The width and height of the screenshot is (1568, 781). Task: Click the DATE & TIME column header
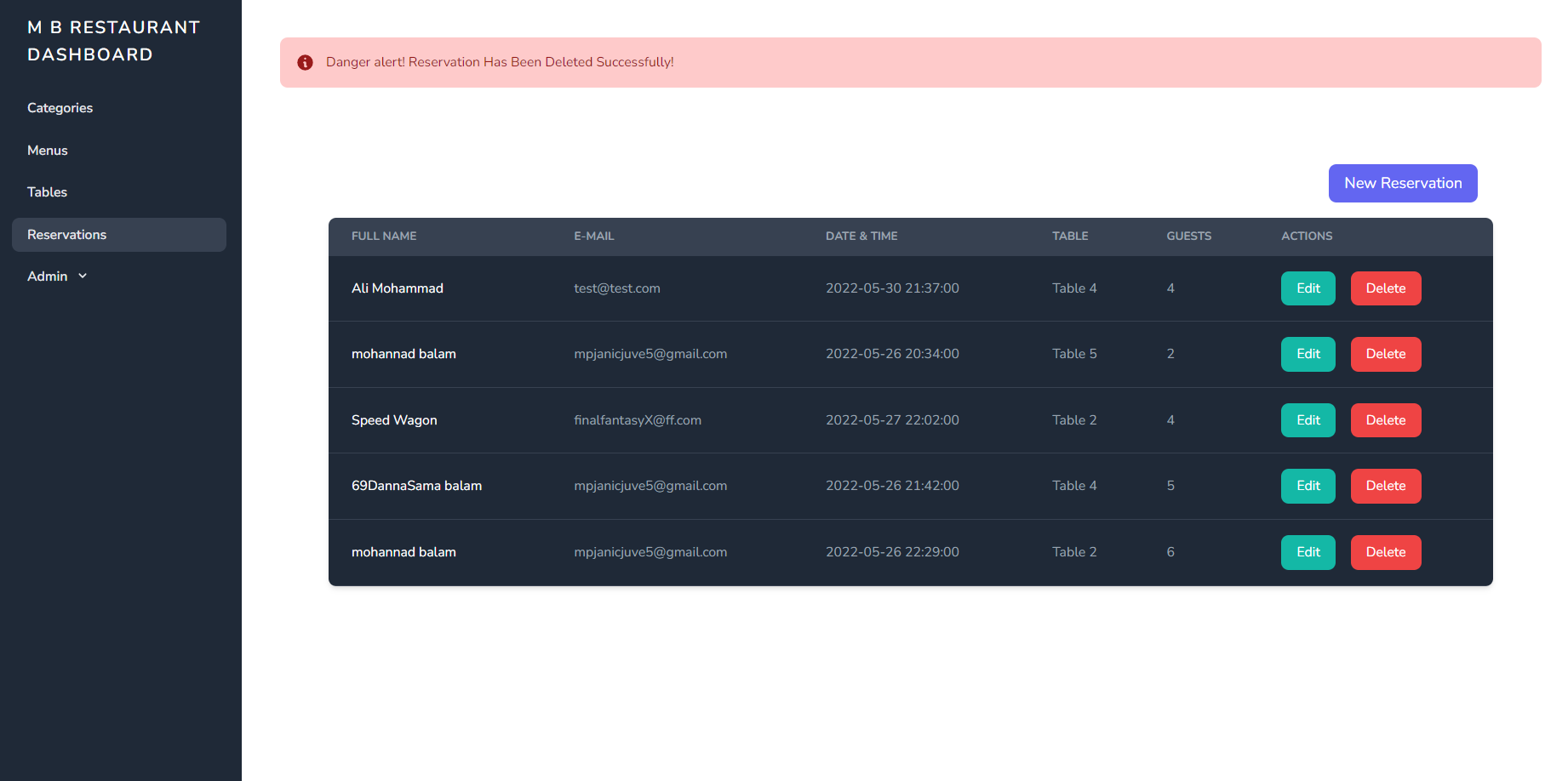pos(861,237)
